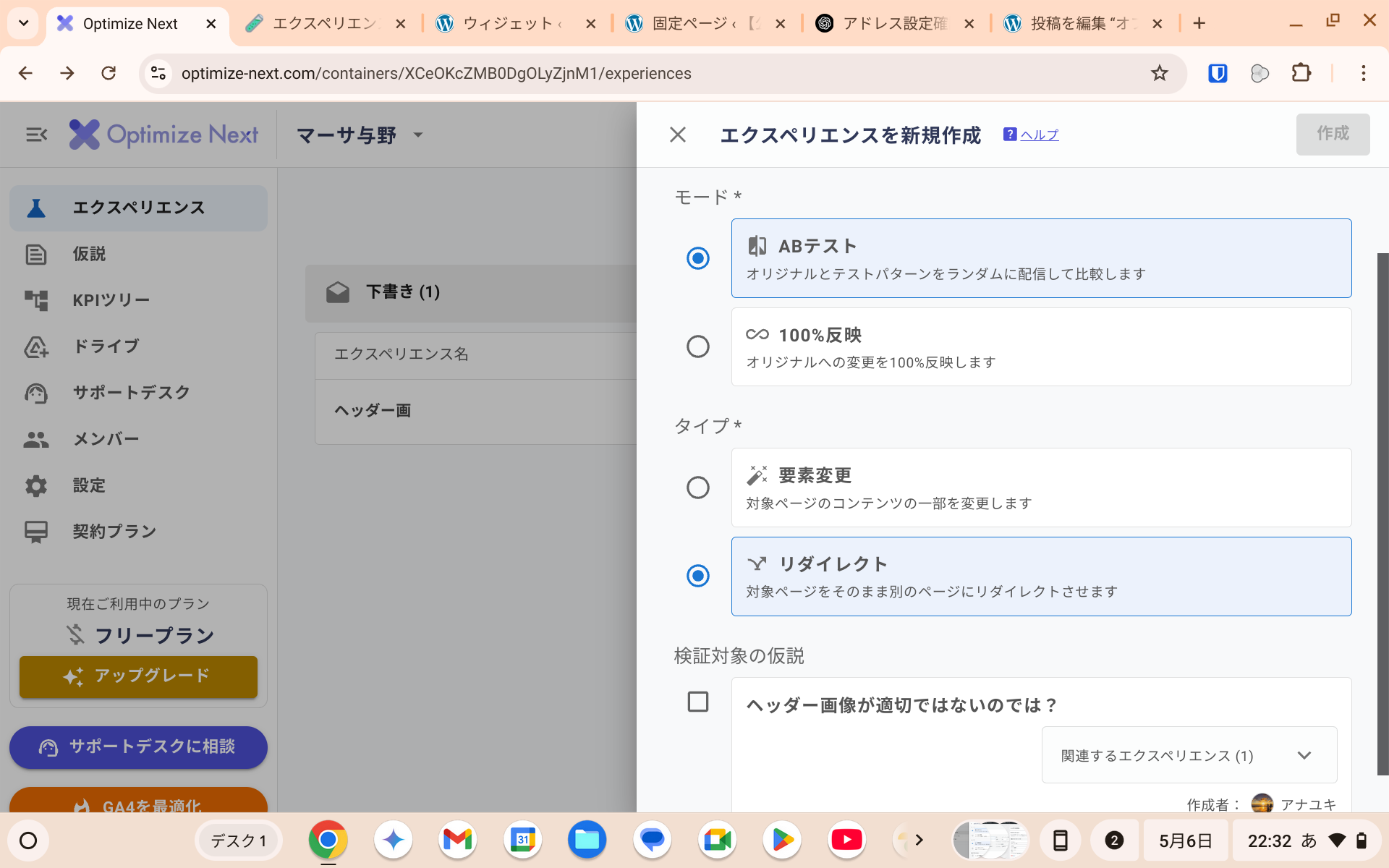
Task: Click the 設定 gear icon in the sidebar
Action: click(x=36, y=485)
